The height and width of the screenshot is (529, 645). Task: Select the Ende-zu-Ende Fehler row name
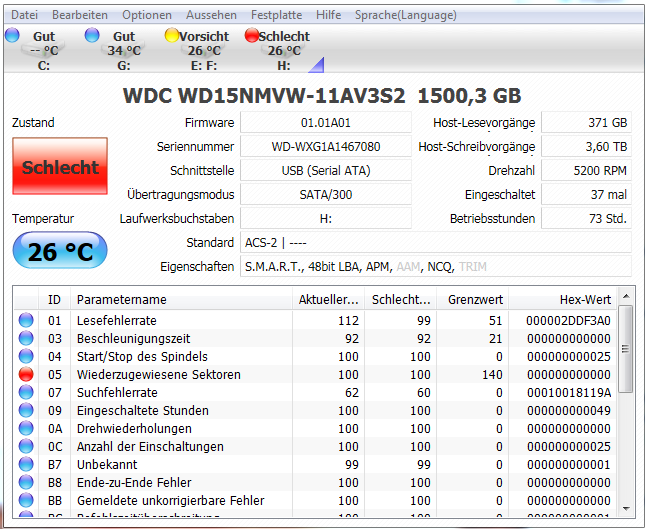(x=134, y=482)
